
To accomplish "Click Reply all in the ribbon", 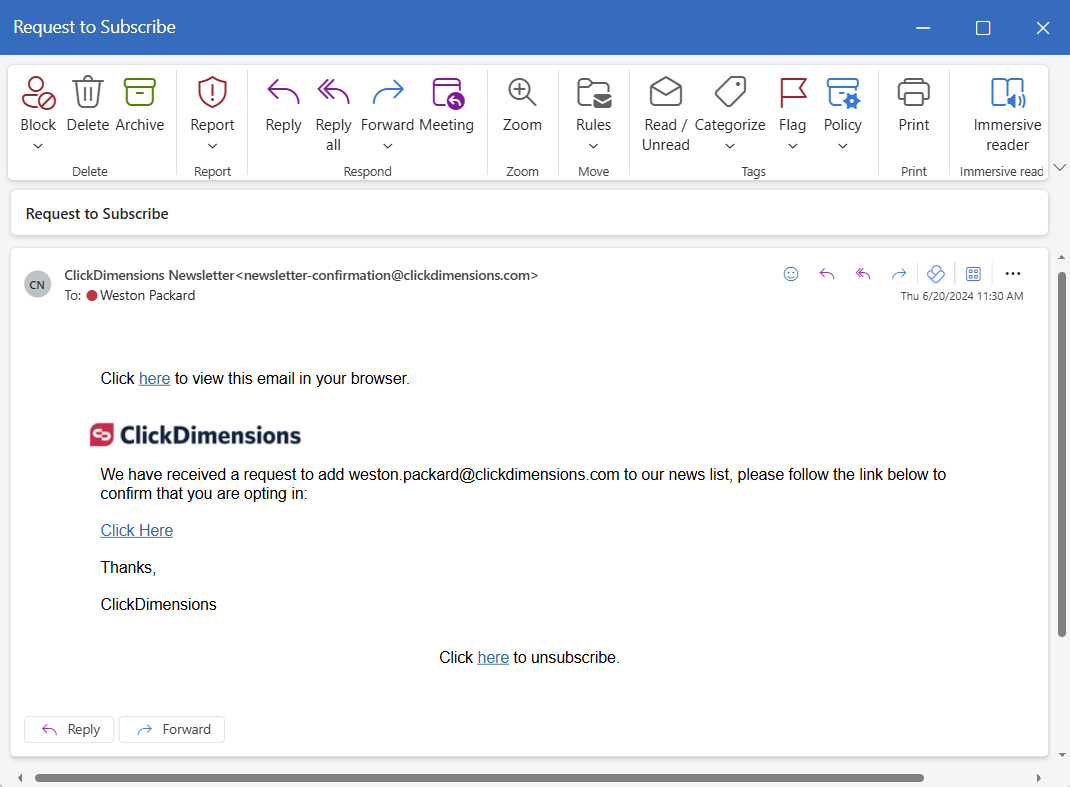I will (x=333, y=113).
